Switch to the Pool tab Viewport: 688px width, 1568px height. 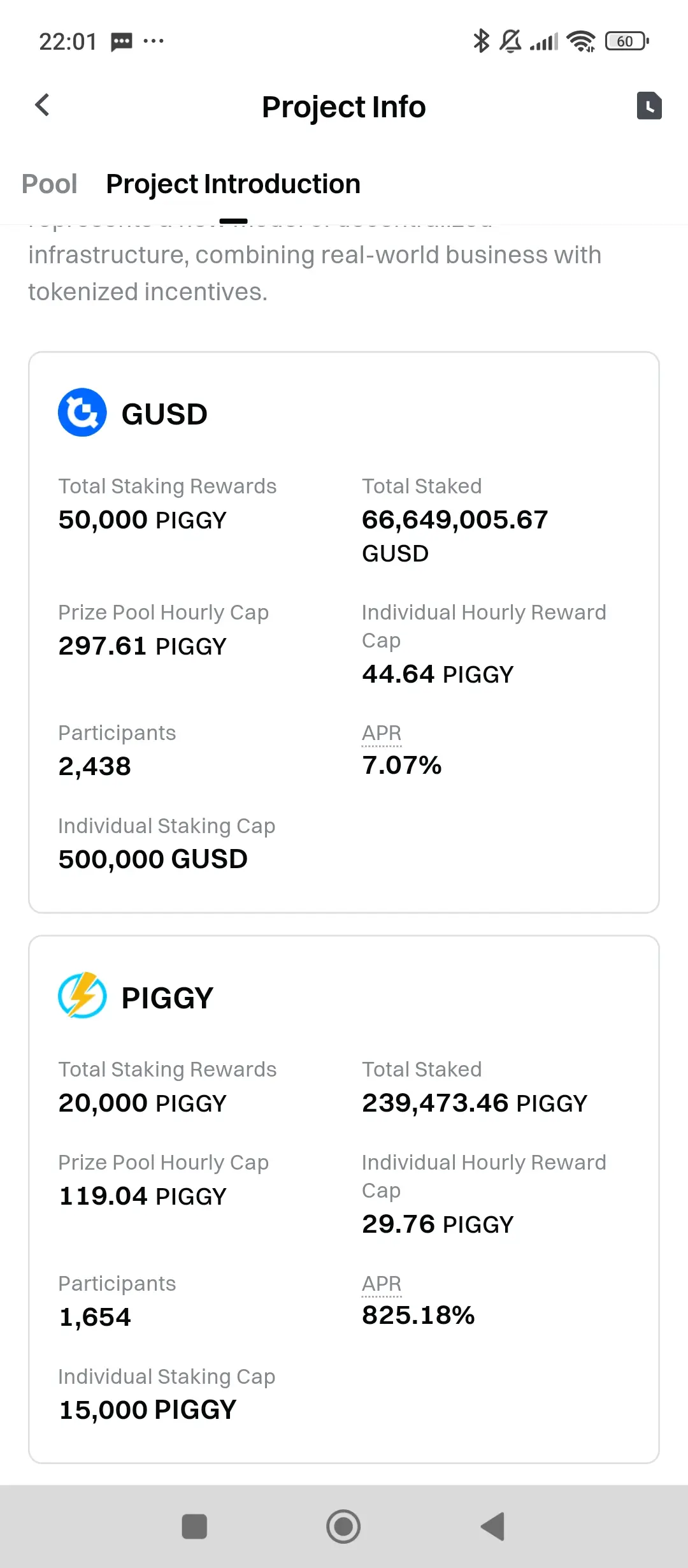point(50,184)
